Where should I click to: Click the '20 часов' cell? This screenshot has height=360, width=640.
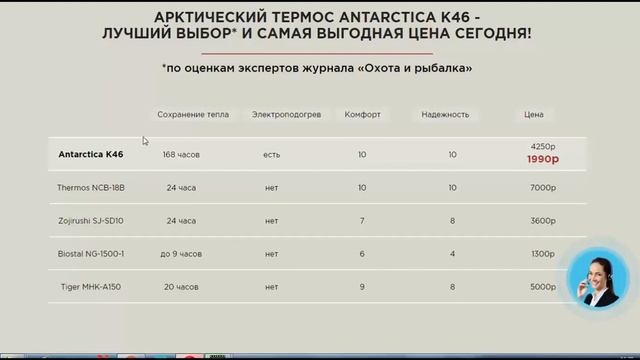tap(181, 287)
